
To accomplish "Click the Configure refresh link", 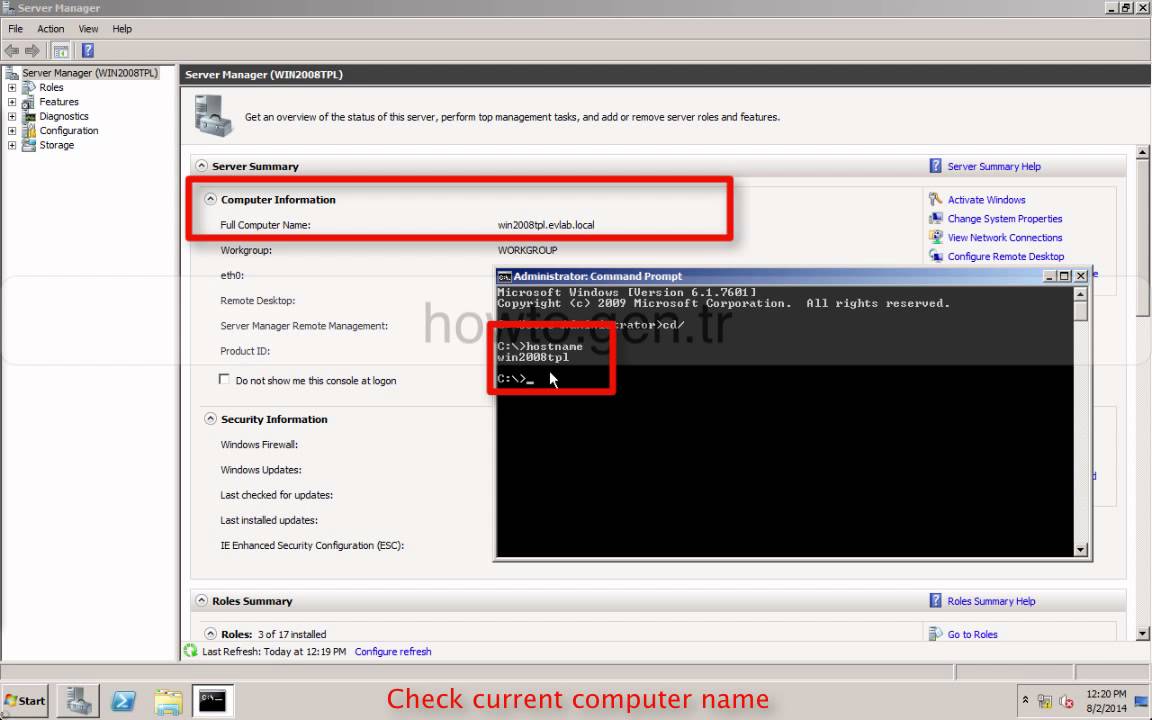I will [x=393, y=652].
